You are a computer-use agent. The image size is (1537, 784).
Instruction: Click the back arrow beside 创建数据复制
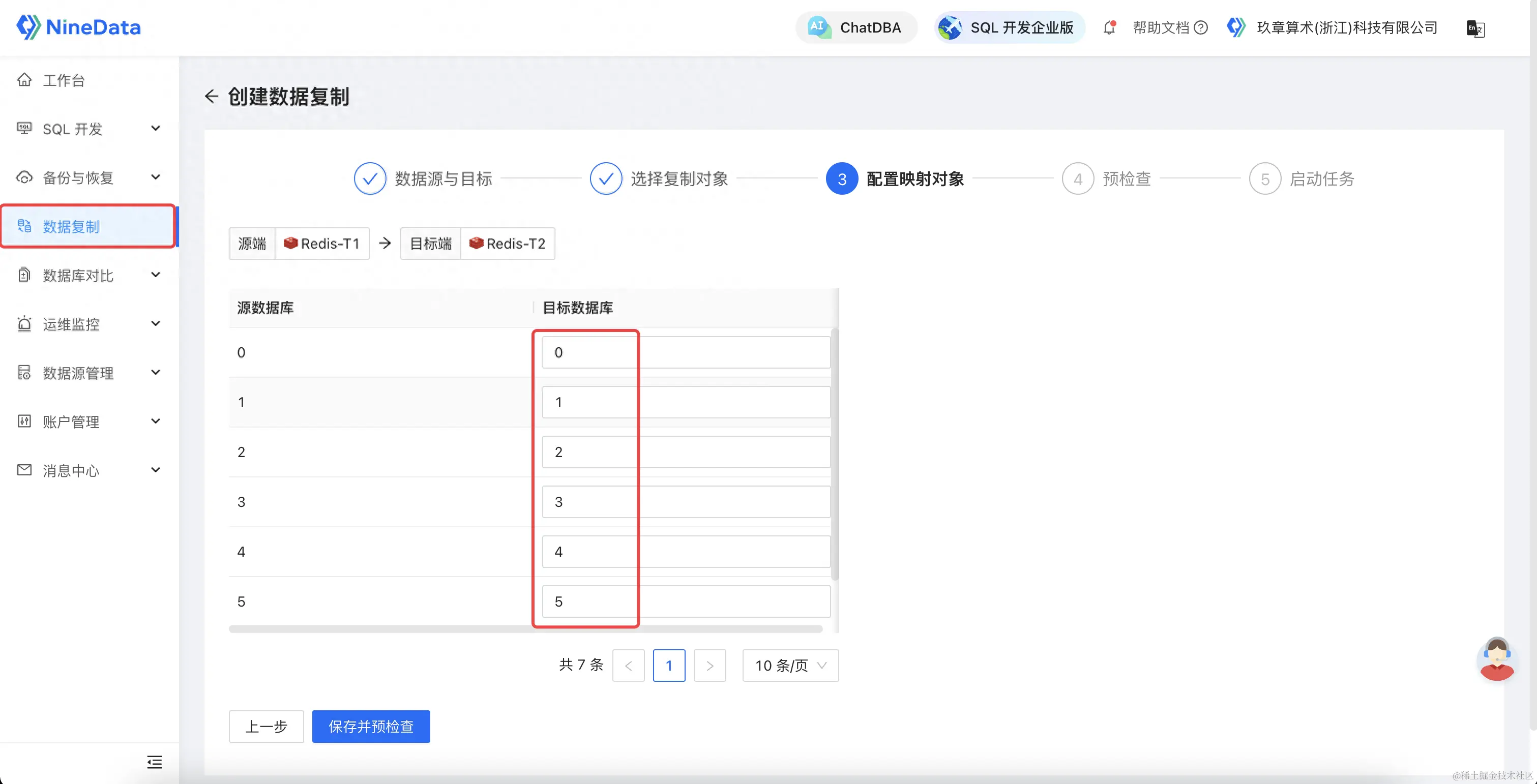211,96
